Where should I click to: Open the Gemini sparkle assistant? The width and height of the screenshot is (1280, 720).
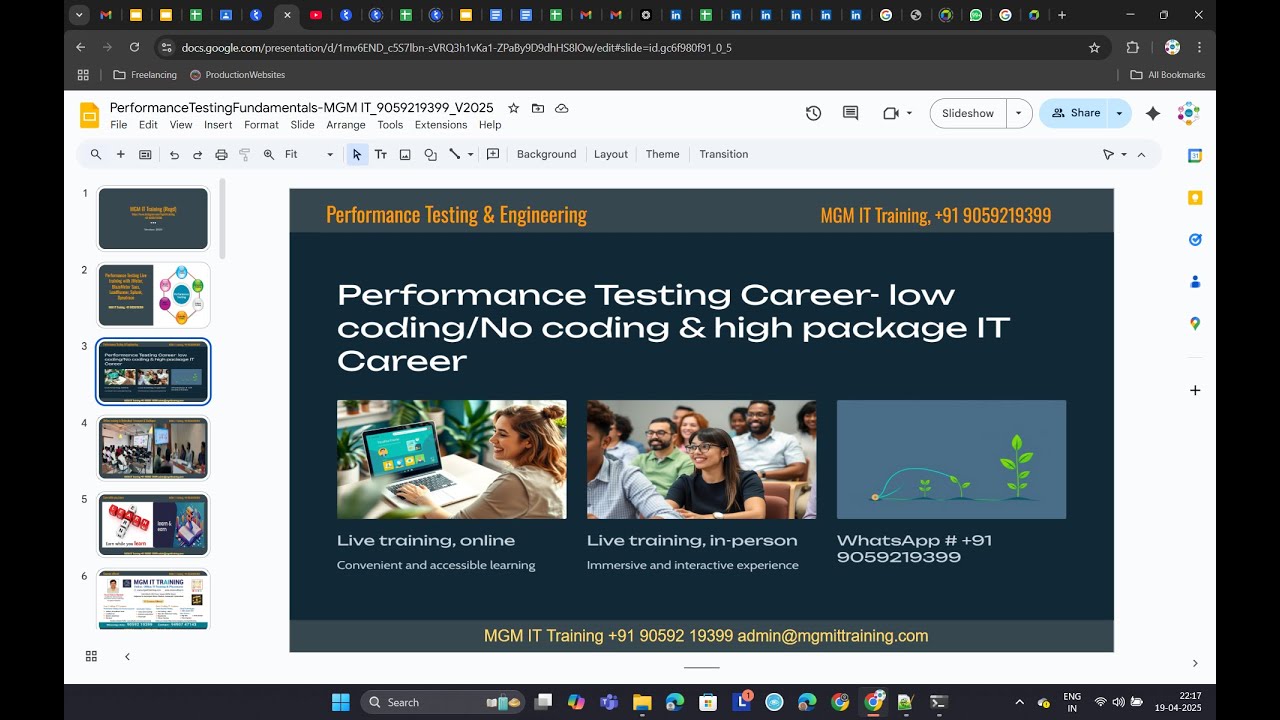point(1152,113)
